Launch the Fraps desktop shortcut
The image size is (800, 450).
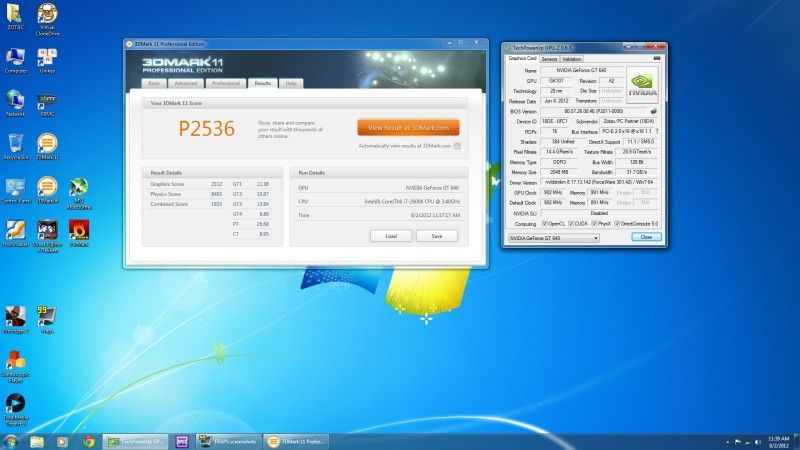[47, 320]
